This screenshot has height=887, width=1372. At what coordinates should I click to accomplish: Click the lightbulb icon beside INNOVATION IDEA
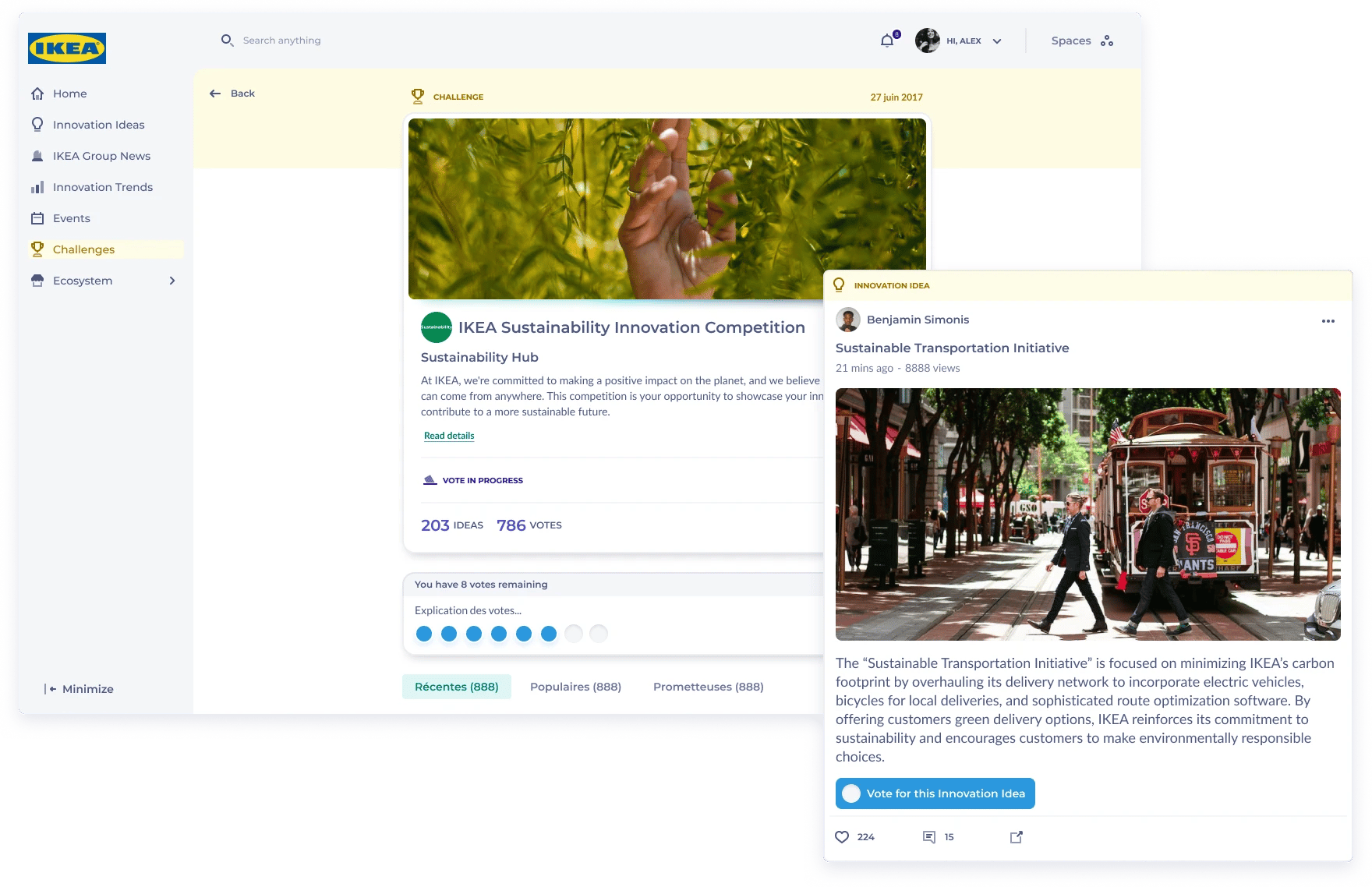pos(839,285)
